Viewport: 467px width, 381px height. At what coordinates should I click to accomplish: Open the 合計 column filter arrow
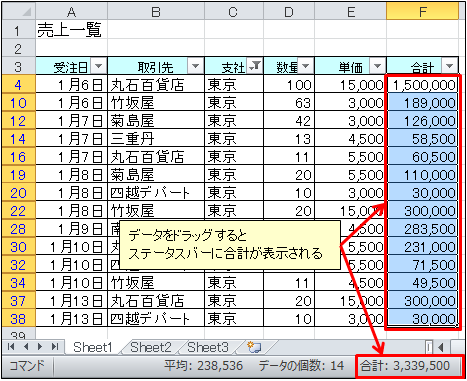tap(449, 66)
